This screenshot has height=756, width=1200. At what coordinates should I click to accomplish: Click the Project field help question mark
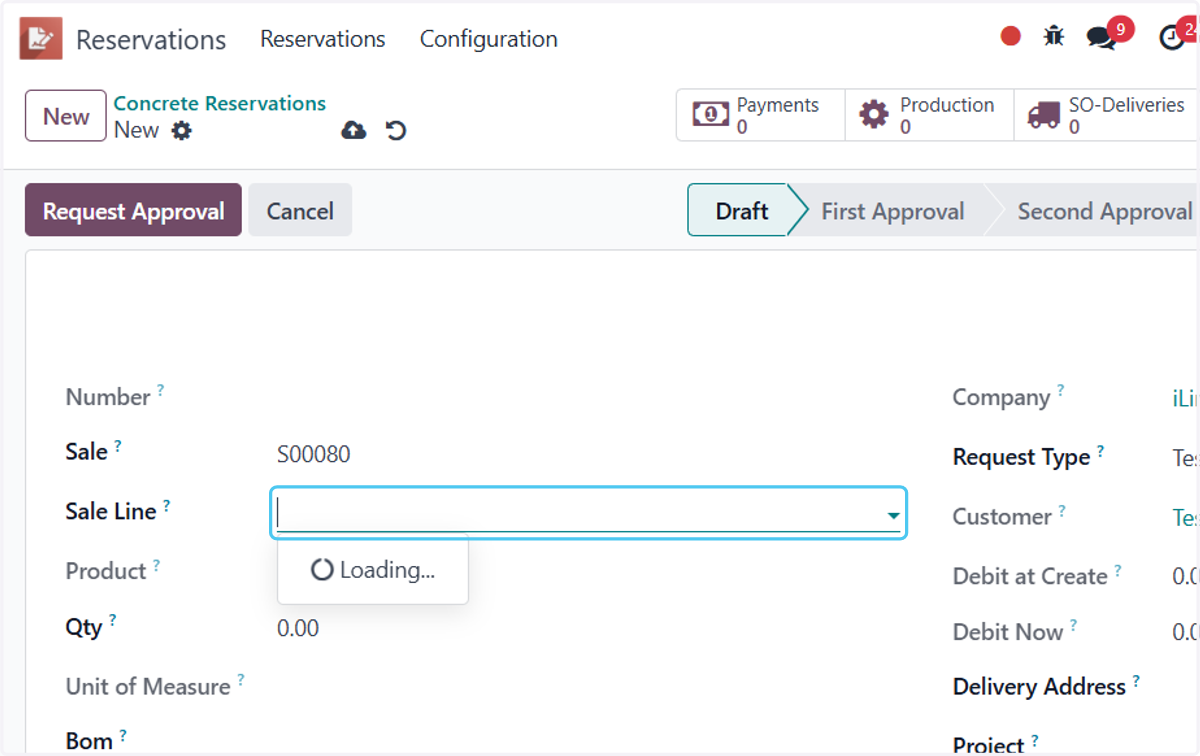coord(1035,740)
